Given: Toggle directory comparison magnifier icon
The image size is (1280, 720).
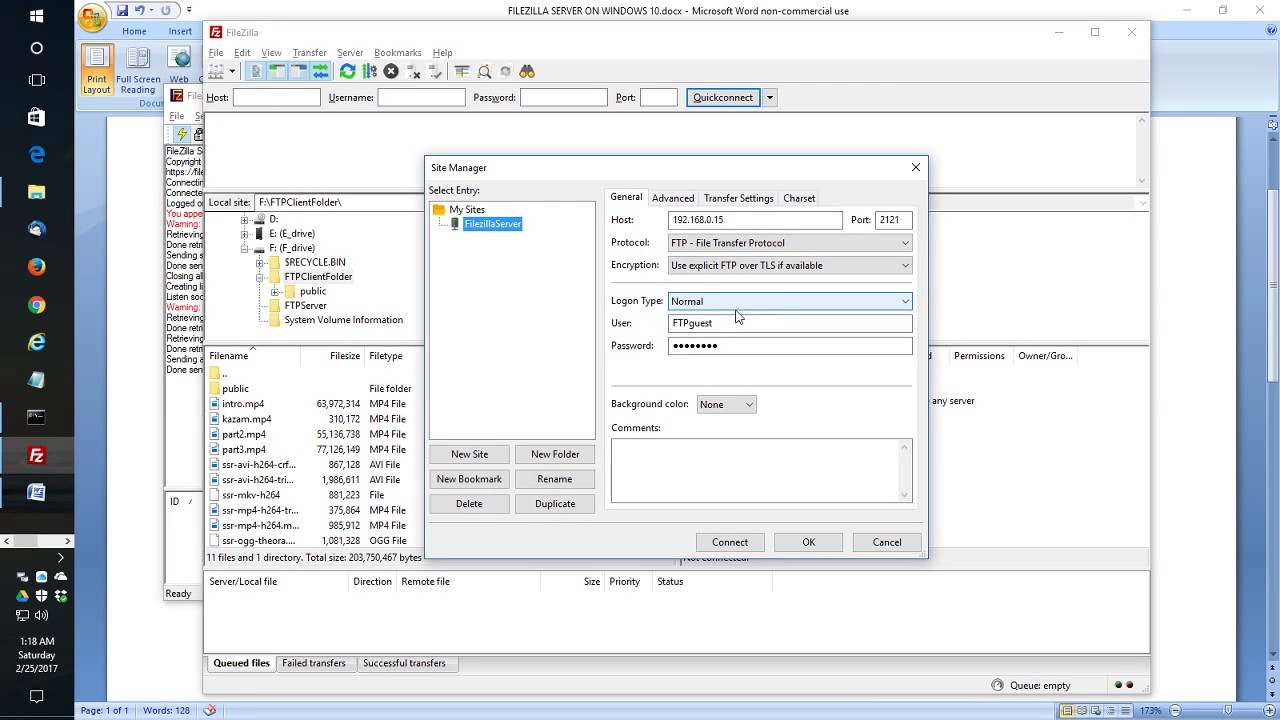Looking at the screenshot, I should (484, 71).
